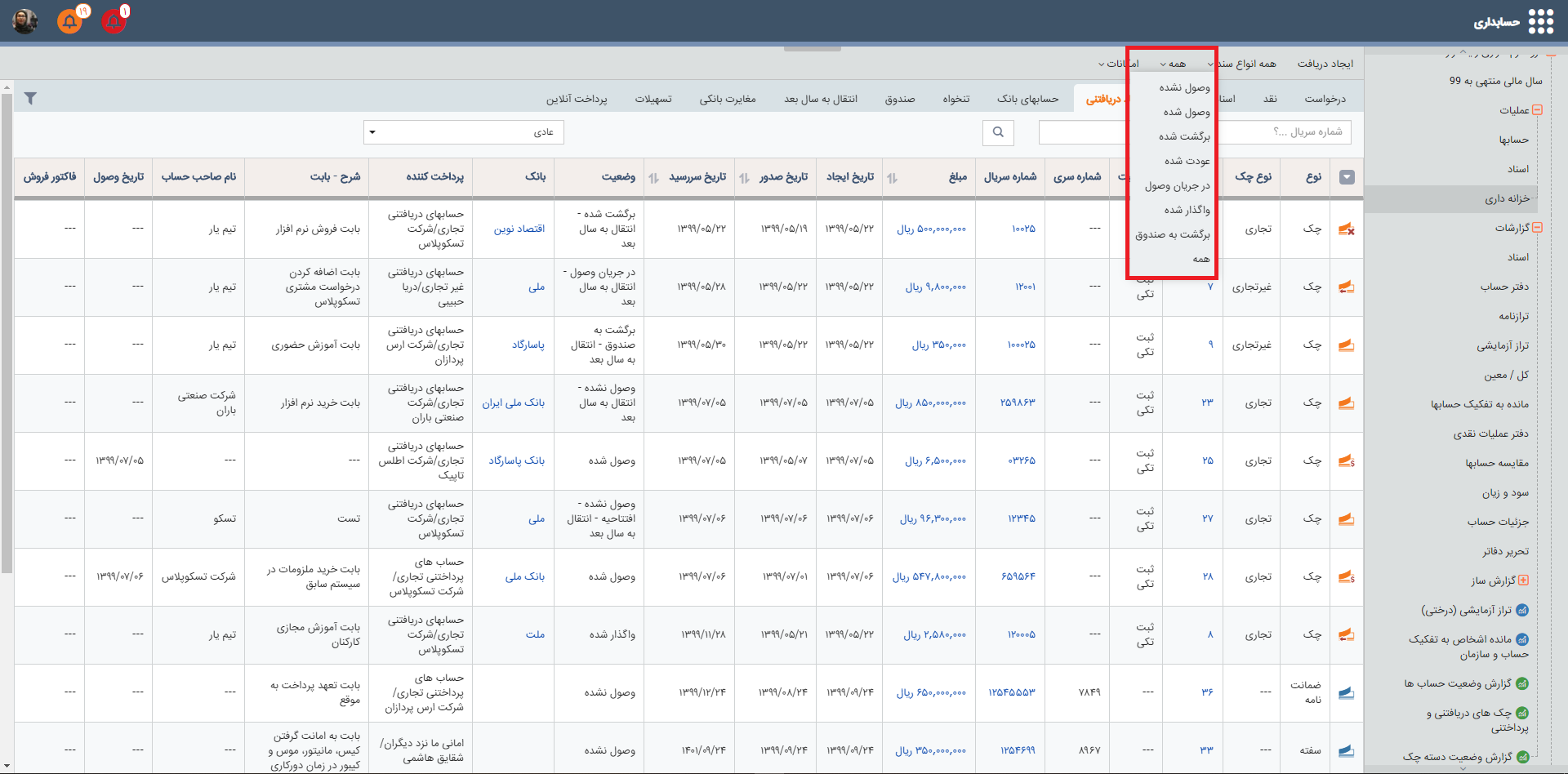Open سود و زیان in the sidebar
The height and width of the screenshot is (774, 1568).
(x=1505, y=492)
